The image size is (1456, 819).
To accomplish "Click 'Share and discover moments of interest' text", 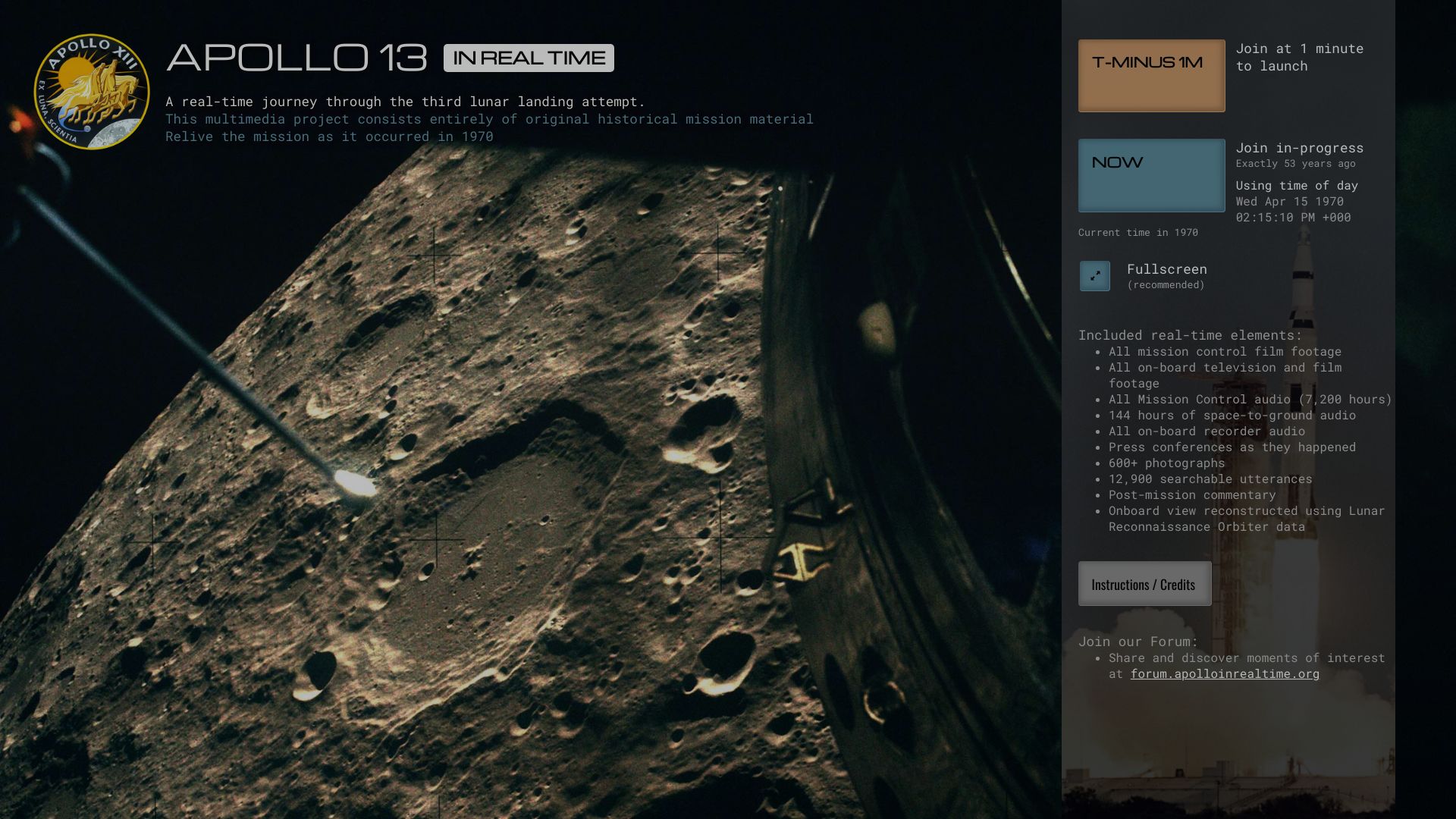I will click(x=1247, y=658).
